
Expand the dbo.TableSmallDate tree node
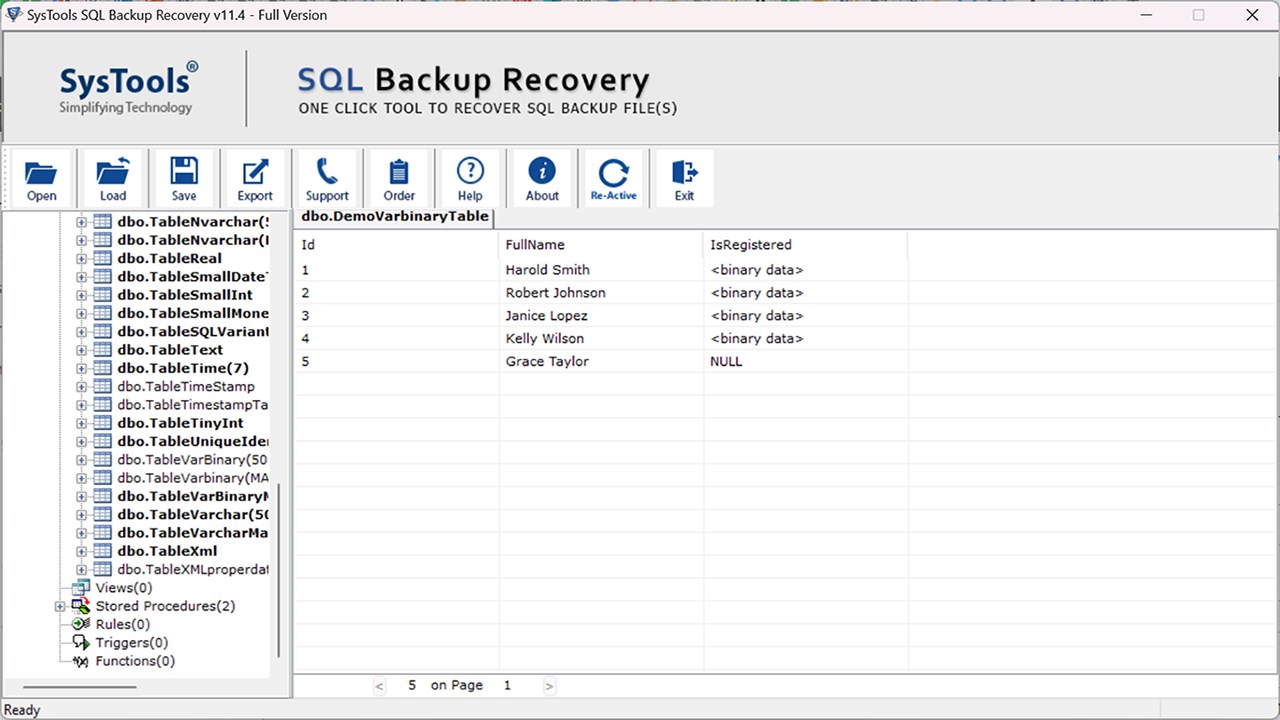(x=82, y=277)
